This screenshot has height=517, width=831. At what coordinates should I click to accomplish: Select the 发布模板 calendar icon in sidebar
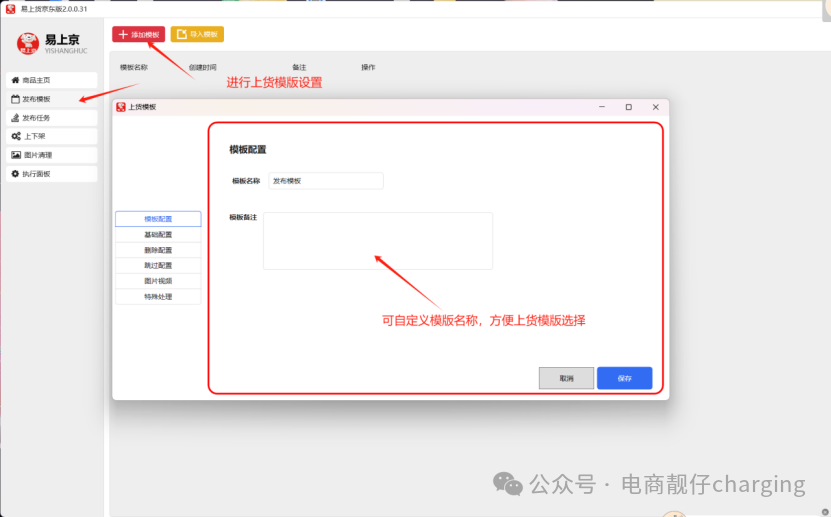tap(15, 99)
